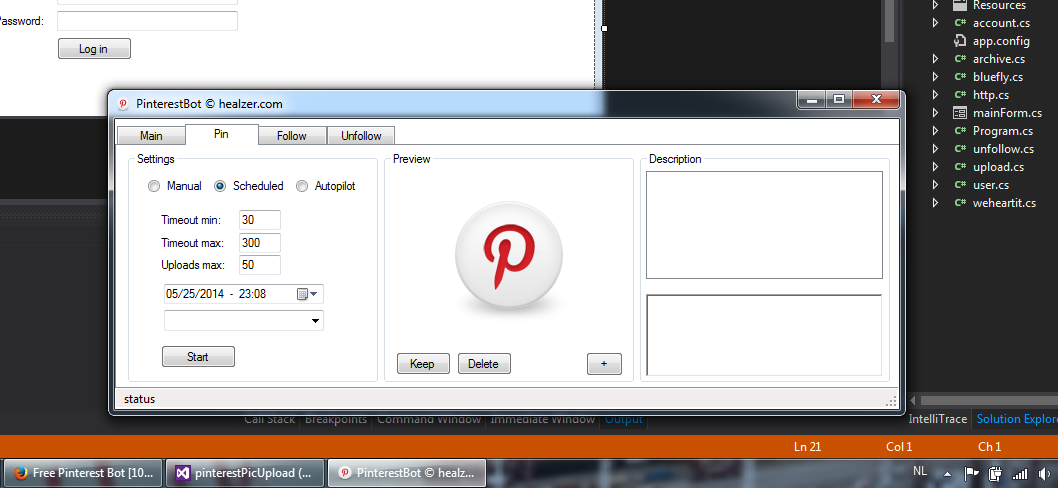Click the Resources folder icon

tap(960, 5)
